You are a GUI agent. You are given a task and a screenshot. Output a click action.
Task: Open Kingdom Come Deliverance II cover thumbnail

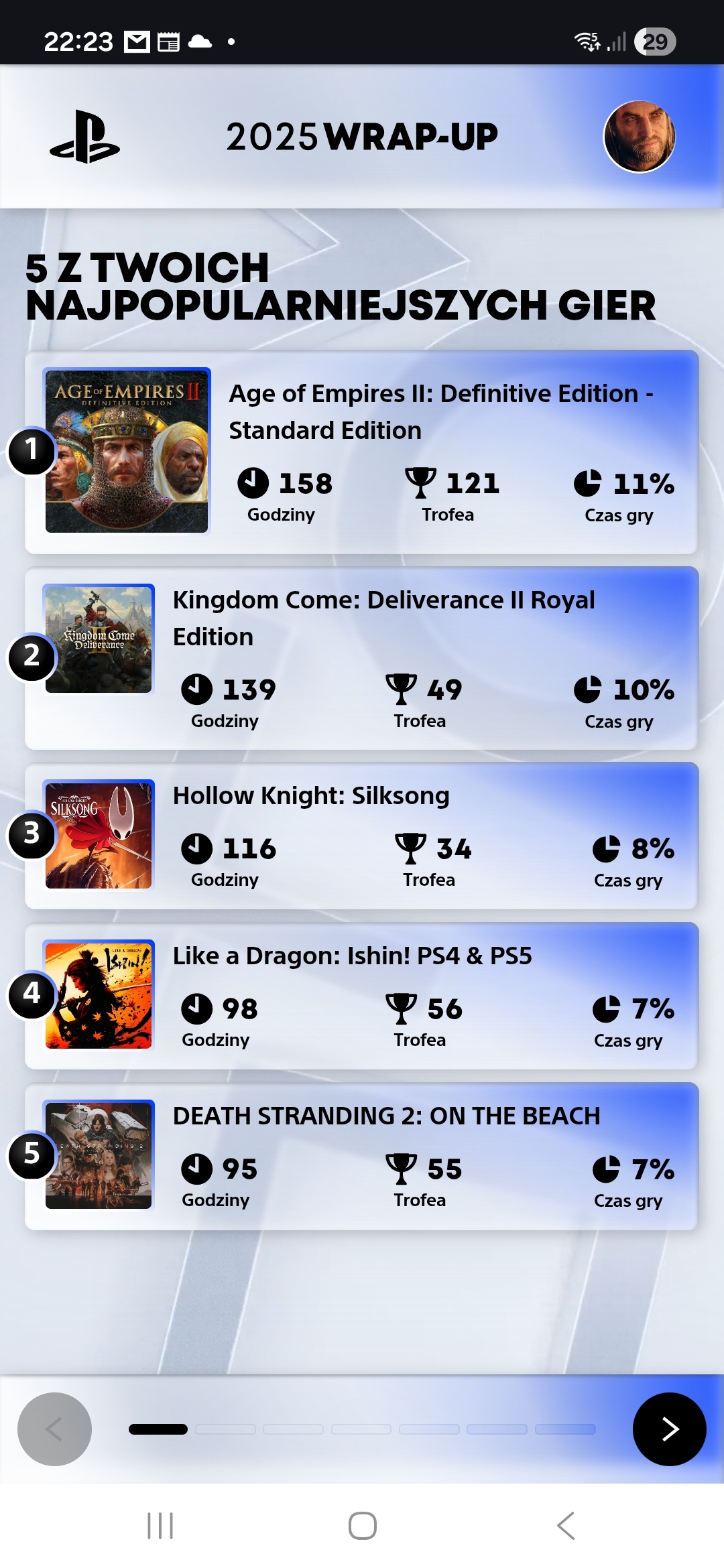tap(99, 639)
